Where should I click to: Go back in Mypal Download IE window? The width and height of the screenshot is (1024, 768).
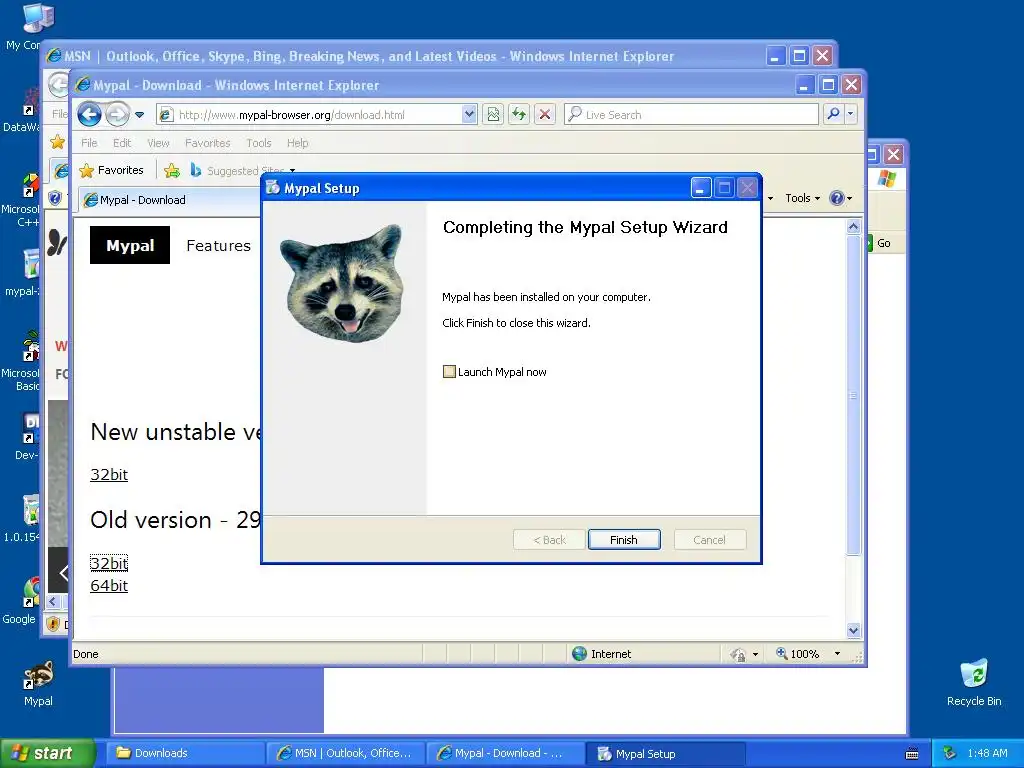89,114
